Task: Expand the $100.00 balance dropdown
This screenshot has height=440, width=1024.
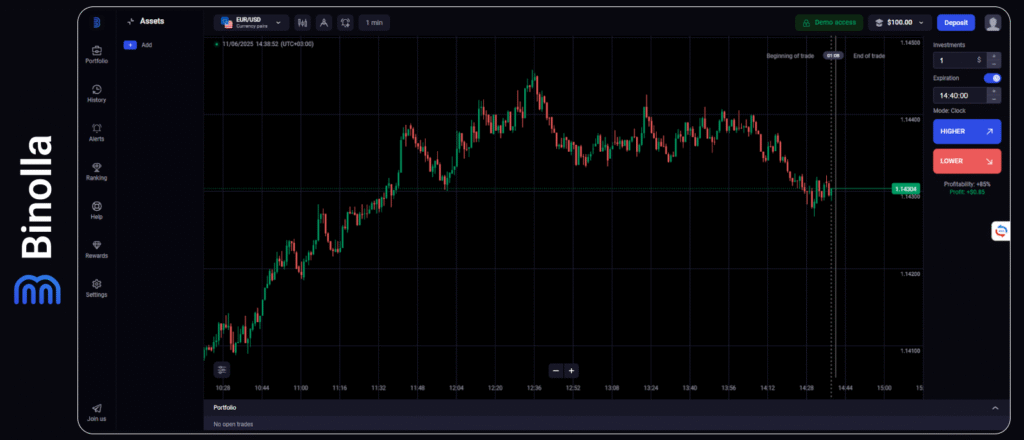Action: (900, 22)
